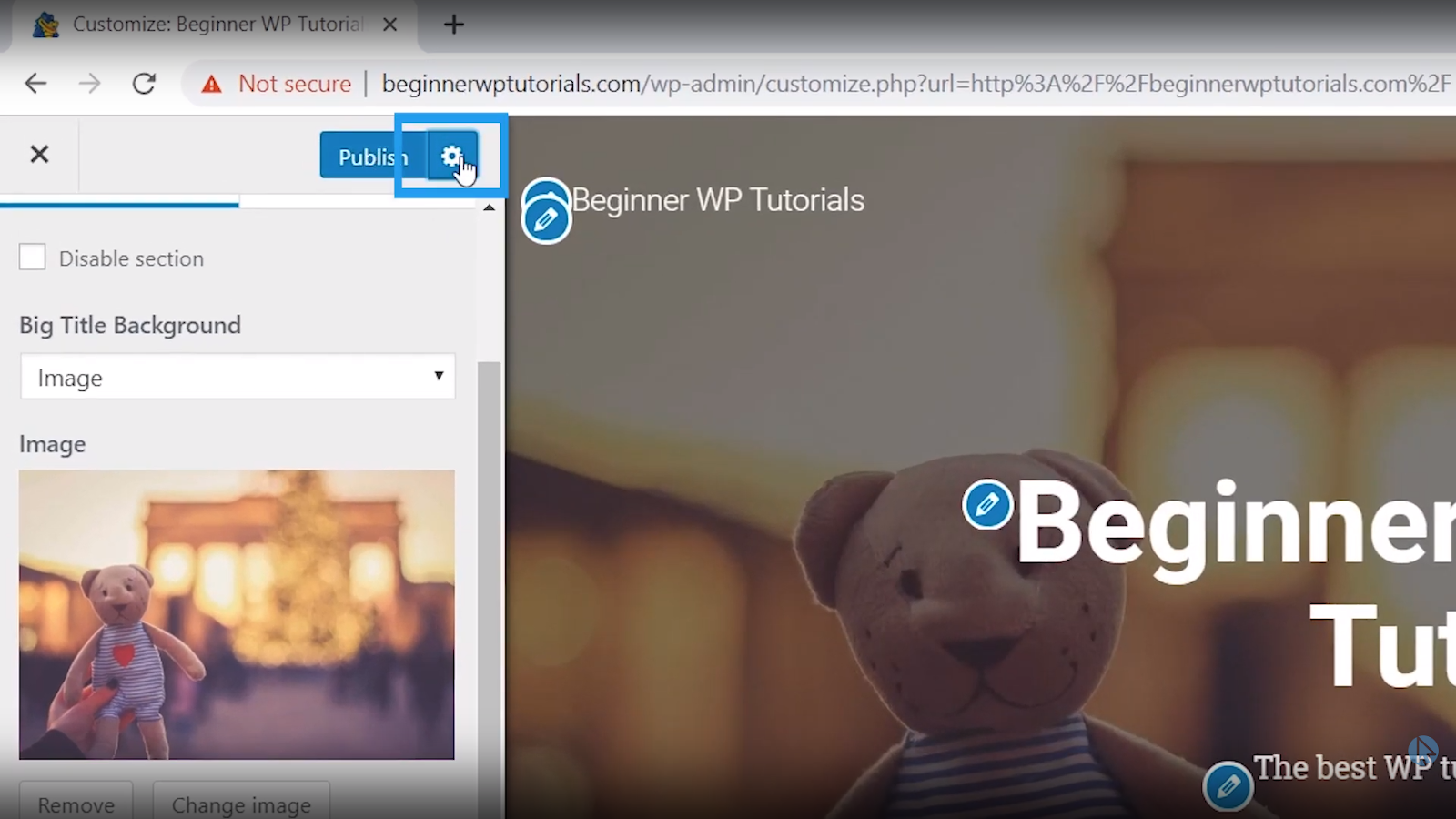
Task: Click the customizer panel scrollbar thumb
Action: coord(490,590)
